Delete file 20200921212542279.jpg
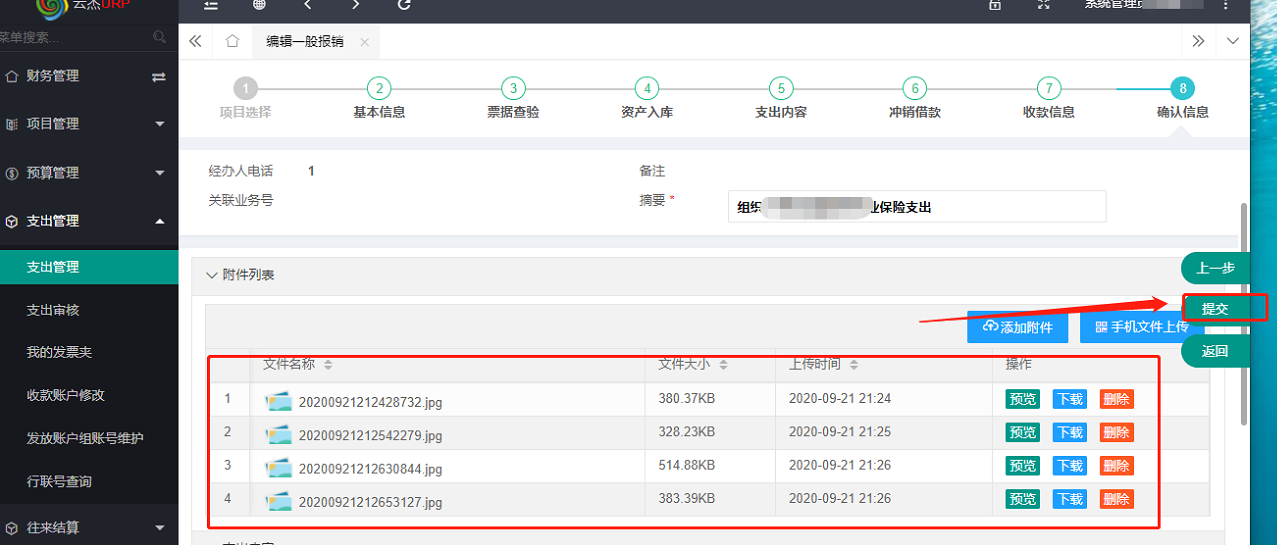 click(x=1116, y=432)
